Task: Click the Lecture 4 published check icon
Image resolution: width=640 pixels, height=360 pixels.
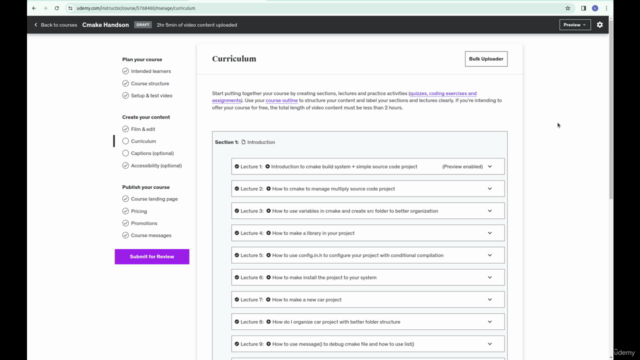Action: (x=237, y=233)
